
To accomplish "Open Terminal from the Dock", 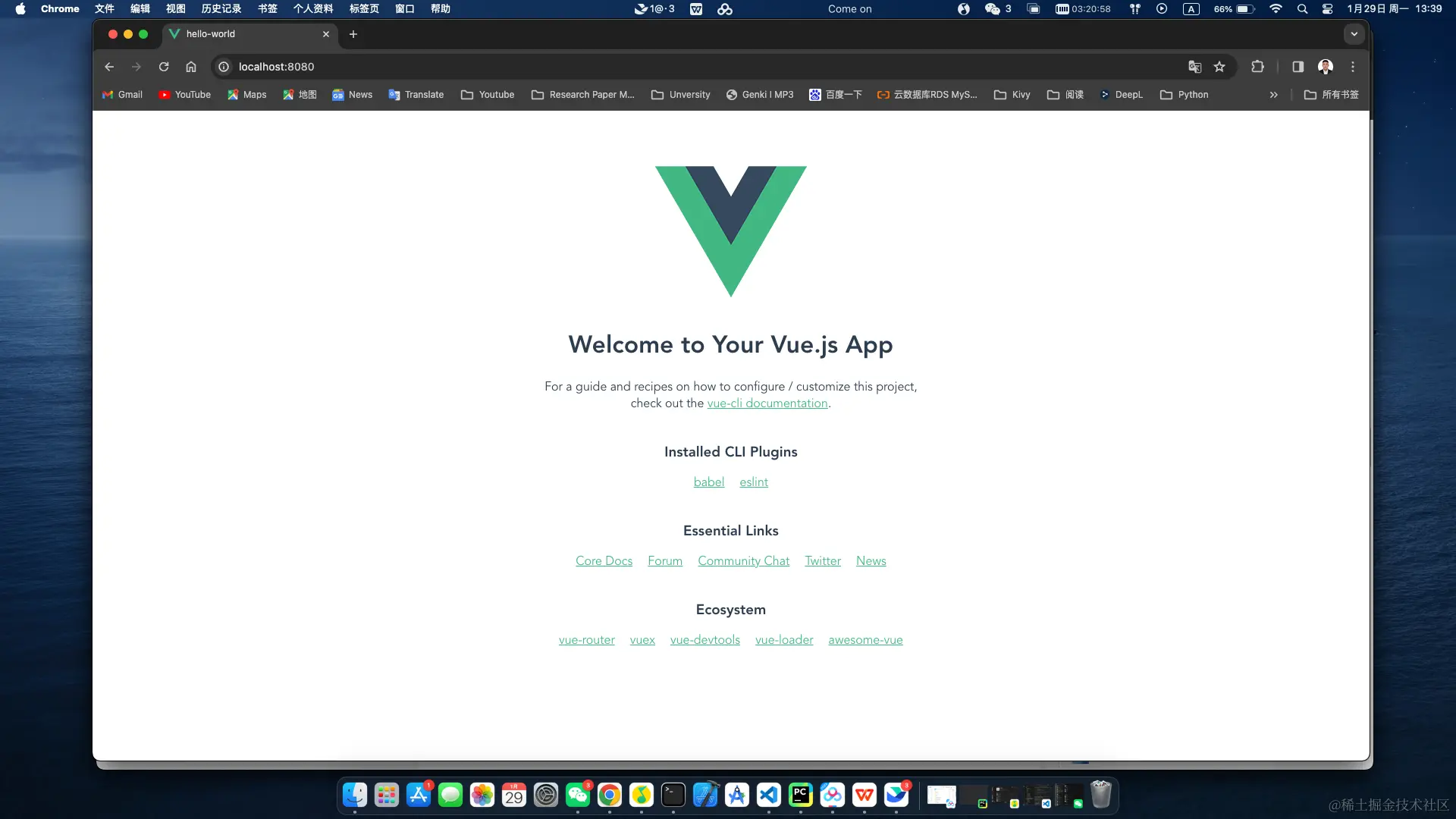I will point(673,795).
